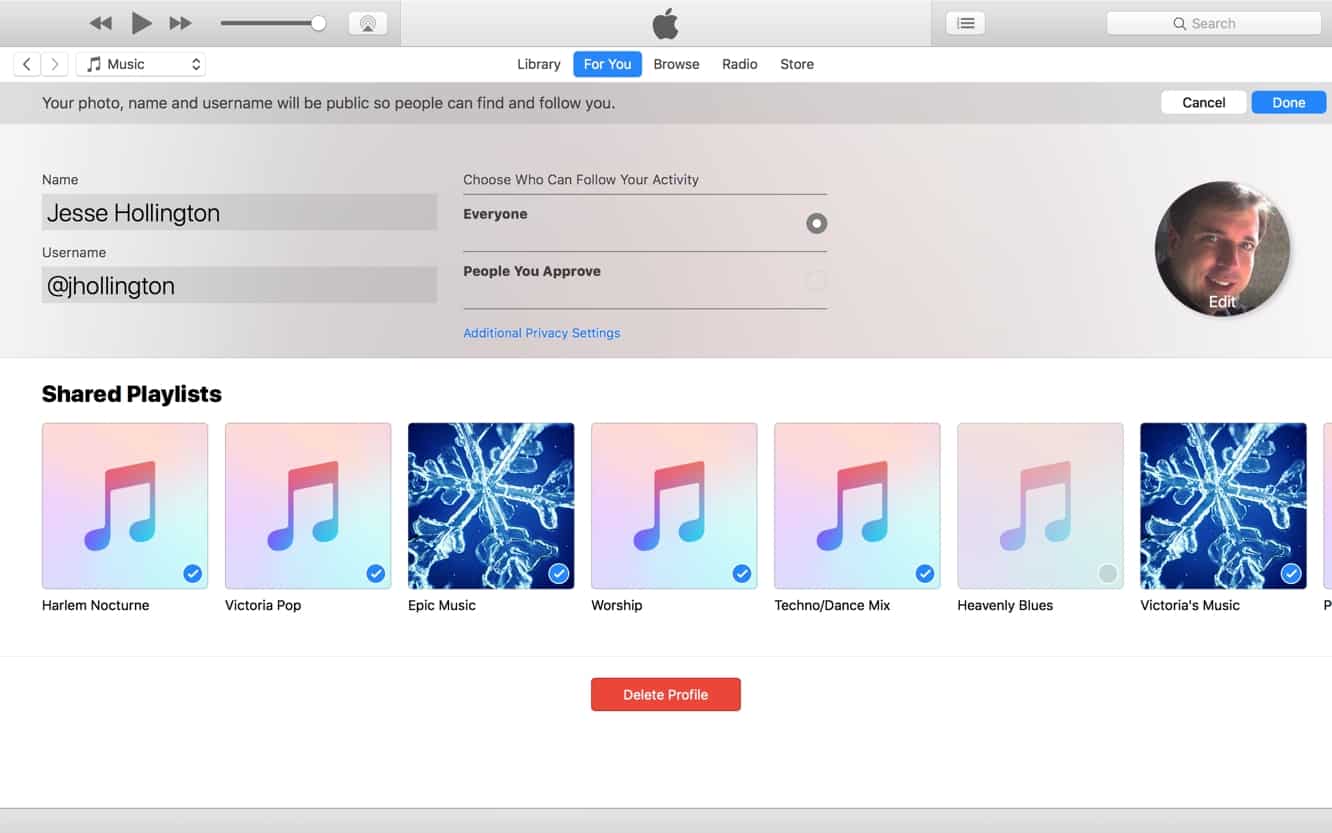
Task: Select the For You tab
Action: tap(607, 64)
